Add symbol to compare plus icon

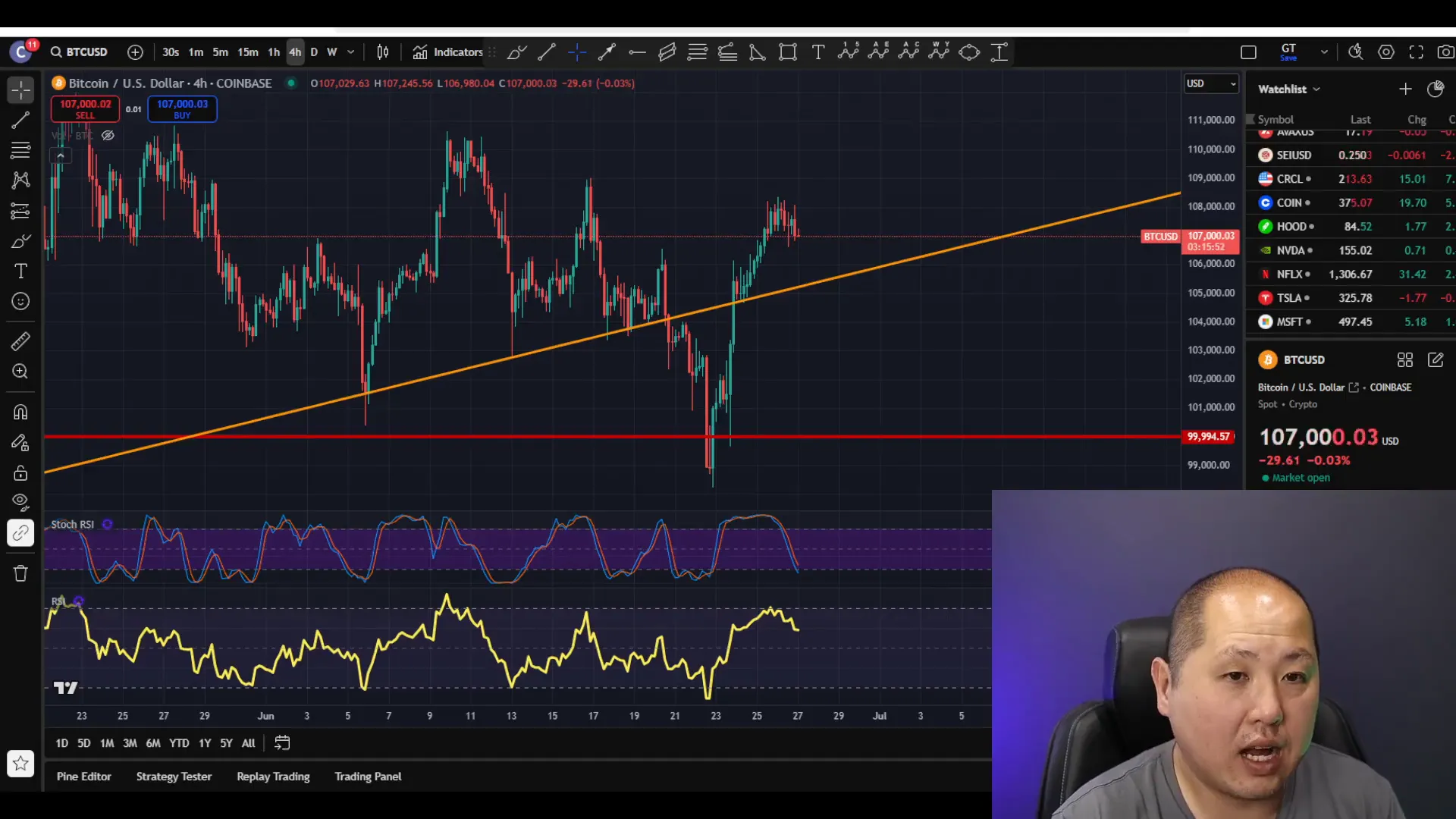click(x=135, y=52)
